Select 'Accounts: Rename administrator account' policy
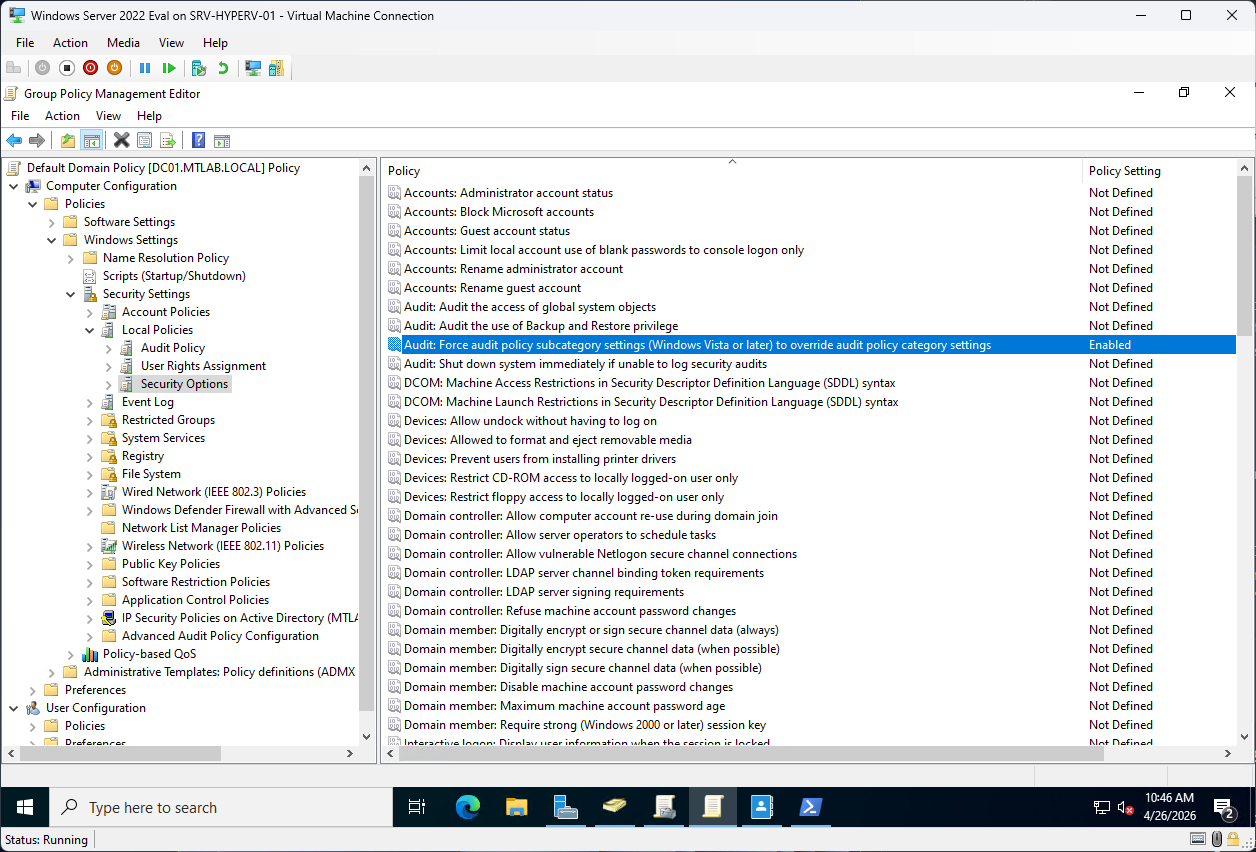Viewport: 1256px width, 852px height. click(x=513, y=269)
